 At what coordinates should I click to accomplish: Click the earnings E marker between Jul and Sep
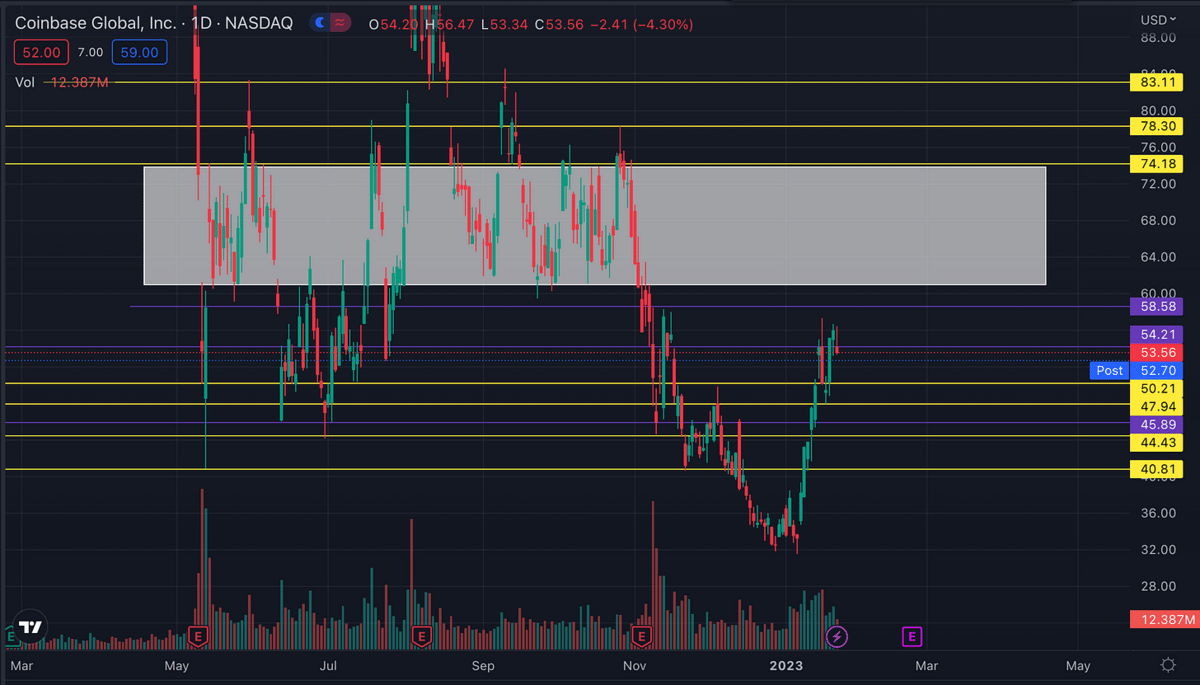pos(421,635)
